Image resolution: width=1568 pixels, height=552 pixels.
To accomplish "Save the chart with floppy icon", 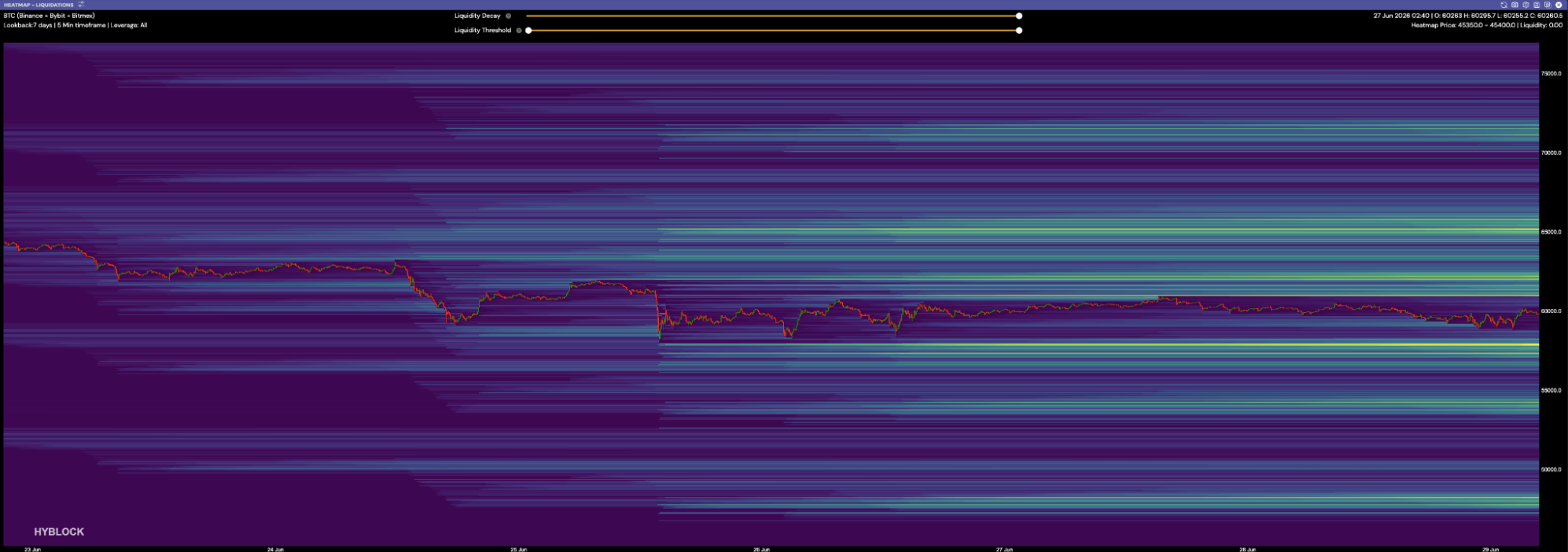I will point(1537,5).
